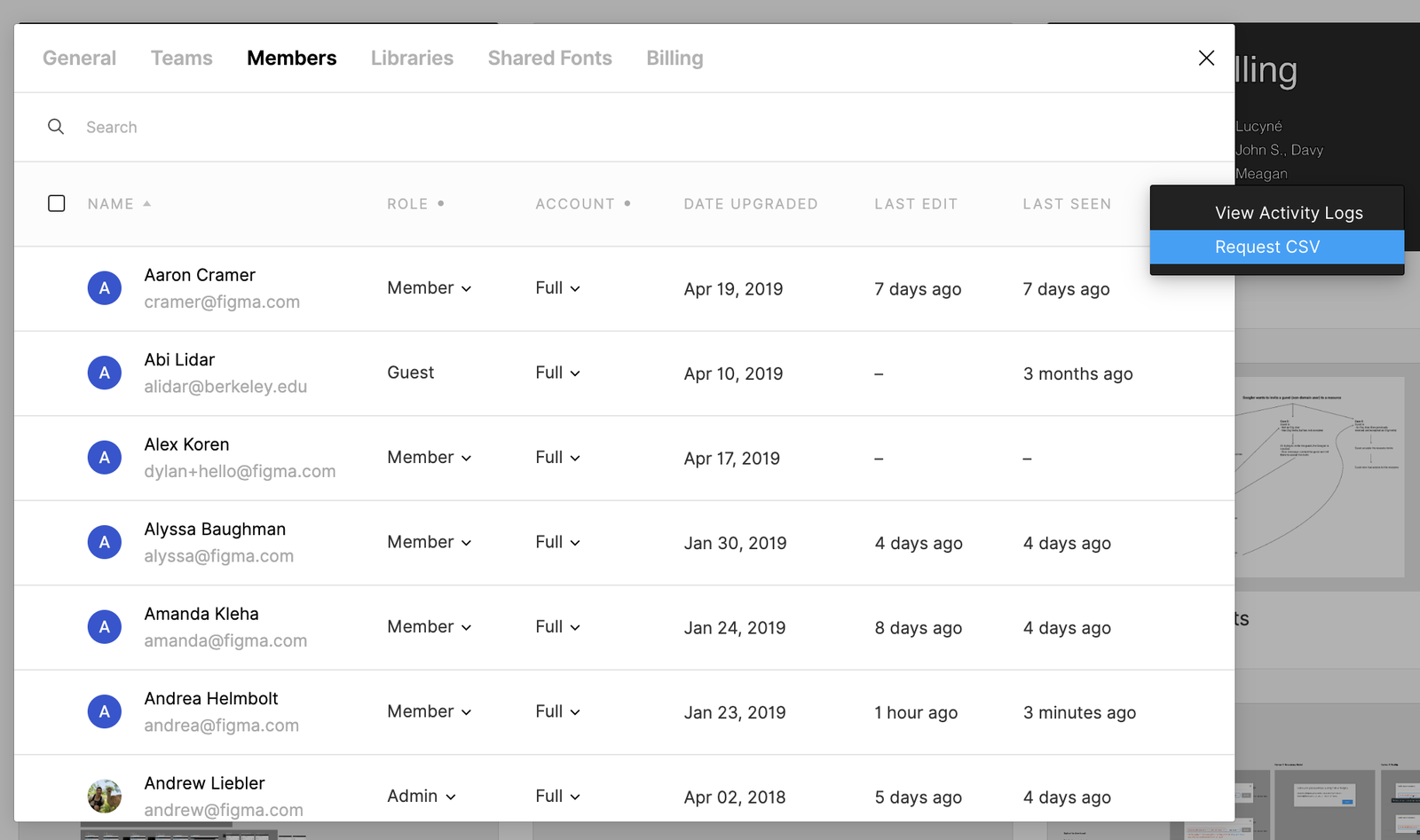This screenshot has width=1420, height=840.
Task: Click the Role column filter dot
Action: 441,203
